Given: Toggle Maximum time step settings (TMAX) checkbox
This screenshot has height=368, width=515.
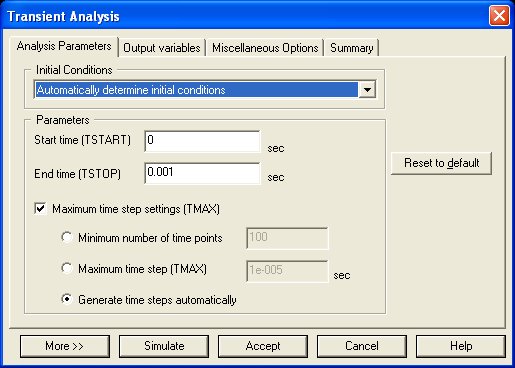Looking at the screenshot, I should pos(40,209).
